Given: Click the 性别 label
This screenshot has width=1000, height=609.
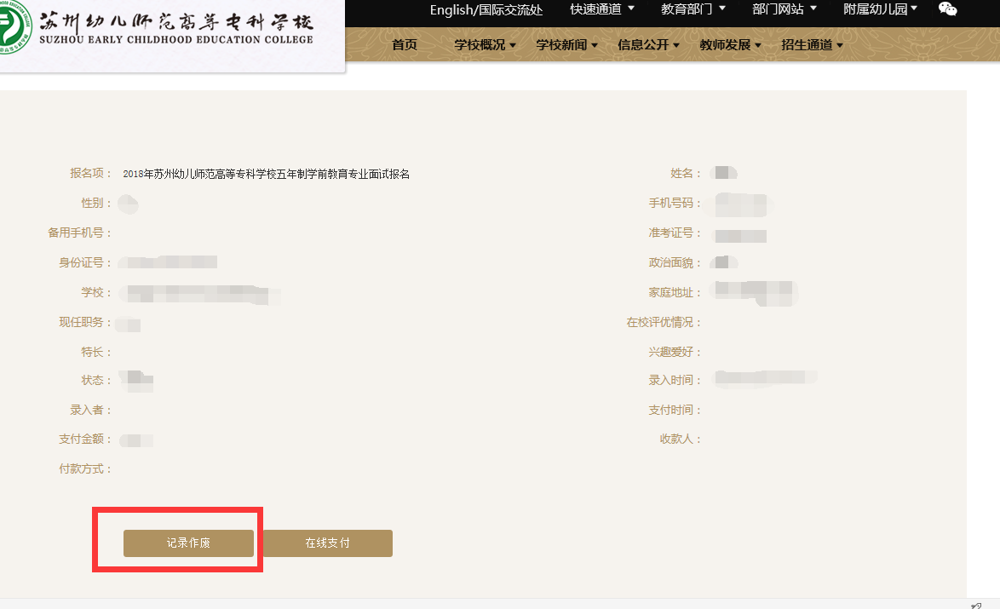Looking at the screenshot, I should (x=96, y=203).
